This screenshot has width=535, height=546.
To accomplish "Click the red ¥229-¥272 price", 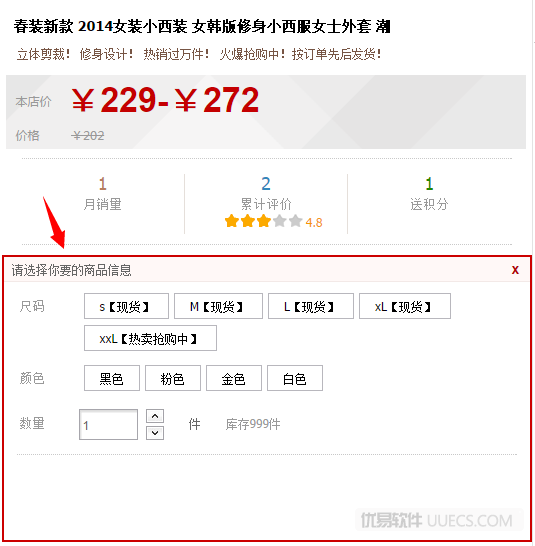I will click(x=165, y=100).
